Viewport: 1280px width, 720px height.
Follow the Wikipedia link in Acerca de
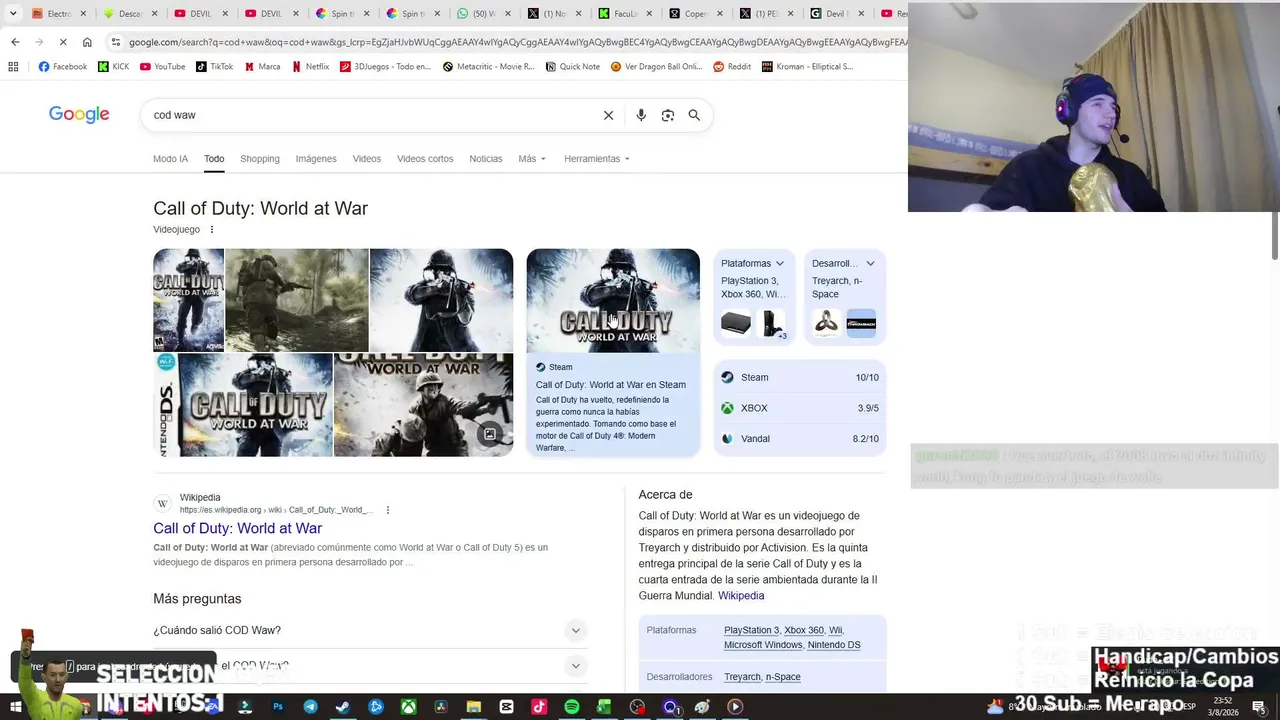[x=741, y=596]
